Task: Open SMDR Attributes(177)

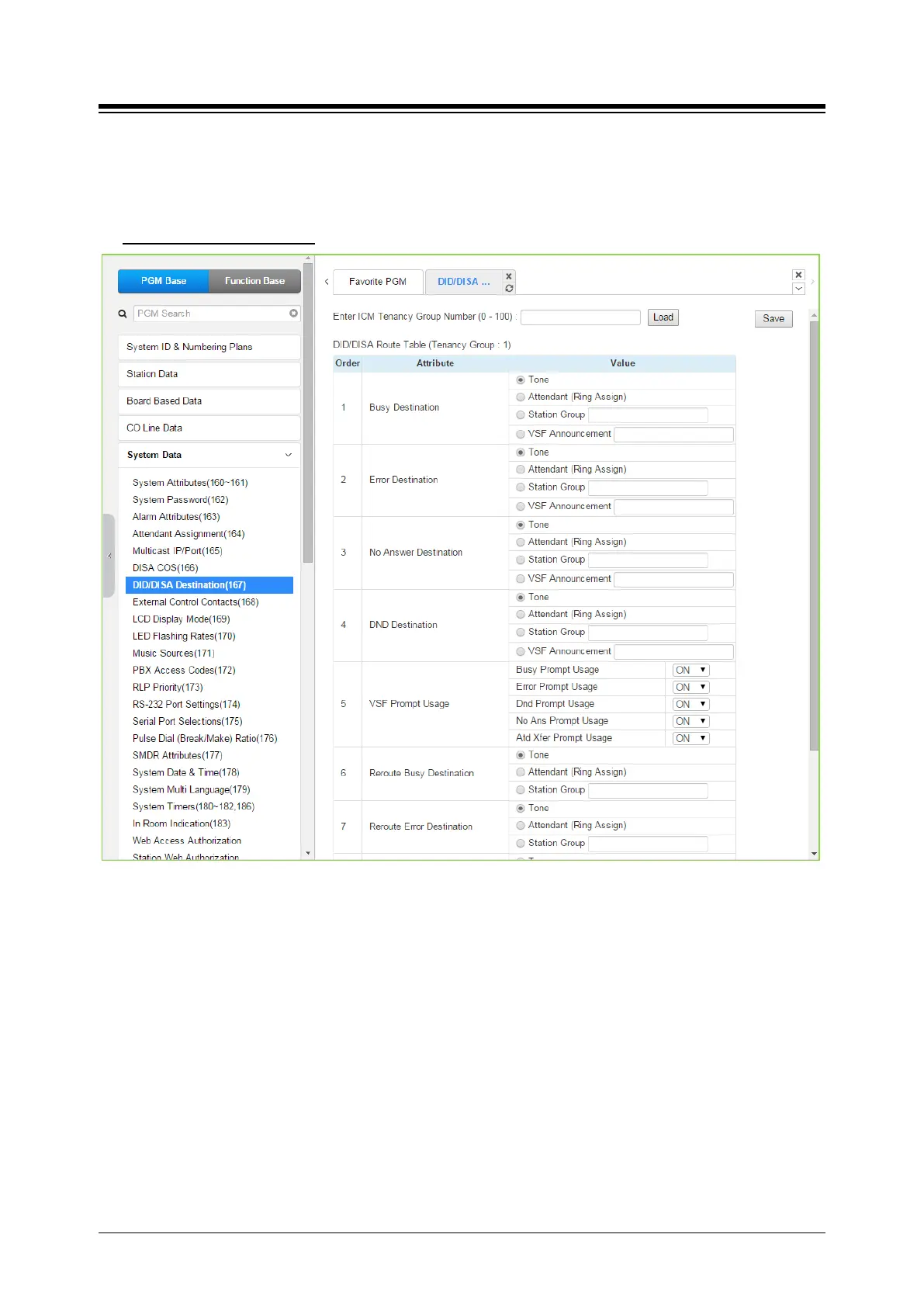Action: pyautogui.click(x=178, y=756)
